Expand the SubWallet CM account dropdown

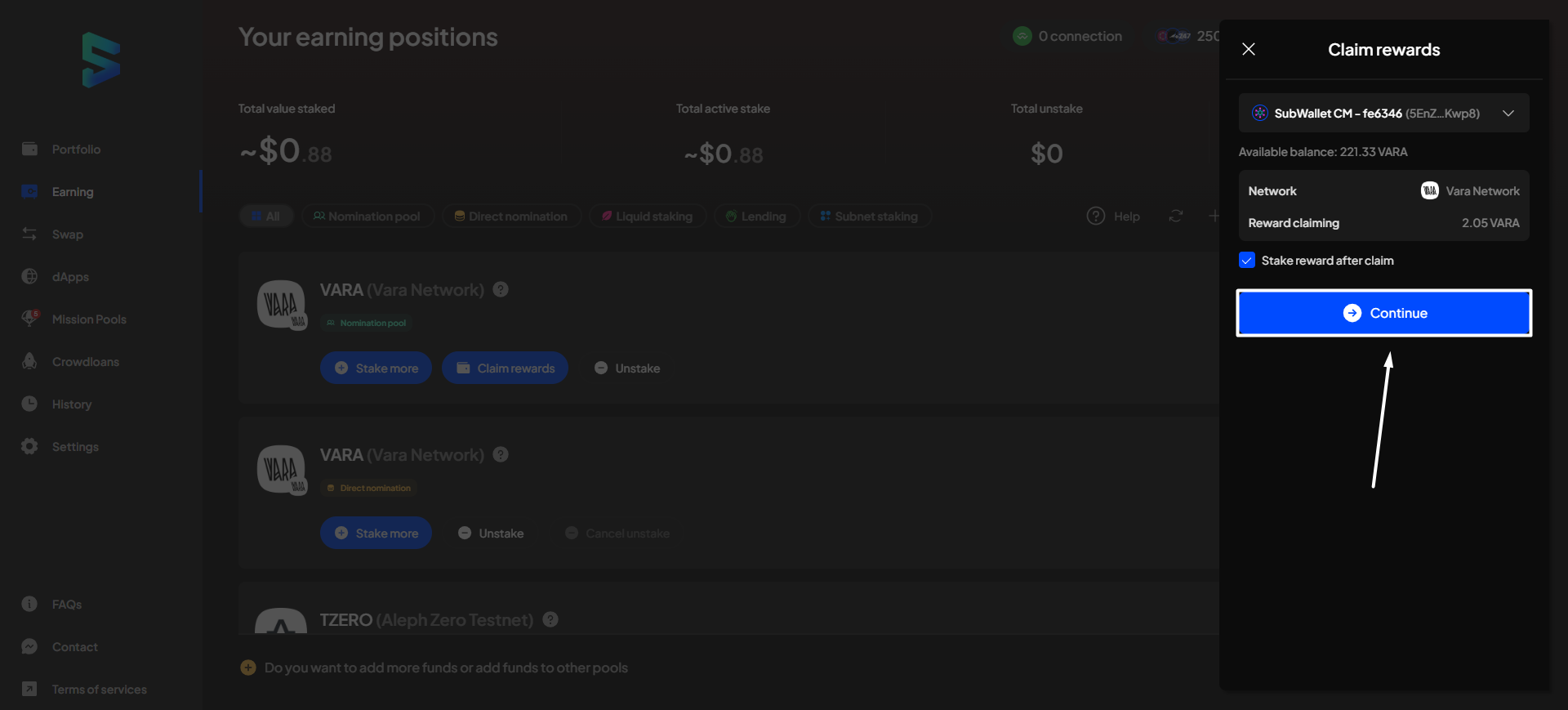pyautogui.click(x=1508, y=114)
